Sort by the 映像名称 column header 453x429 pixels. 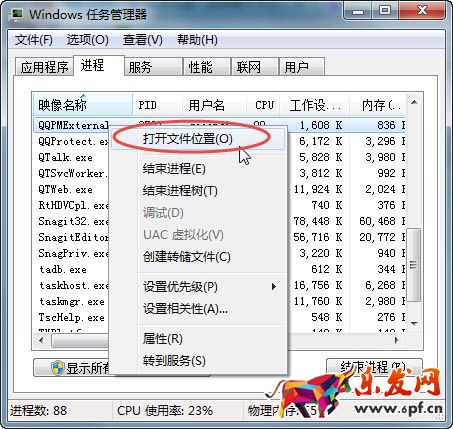point(83,105)
